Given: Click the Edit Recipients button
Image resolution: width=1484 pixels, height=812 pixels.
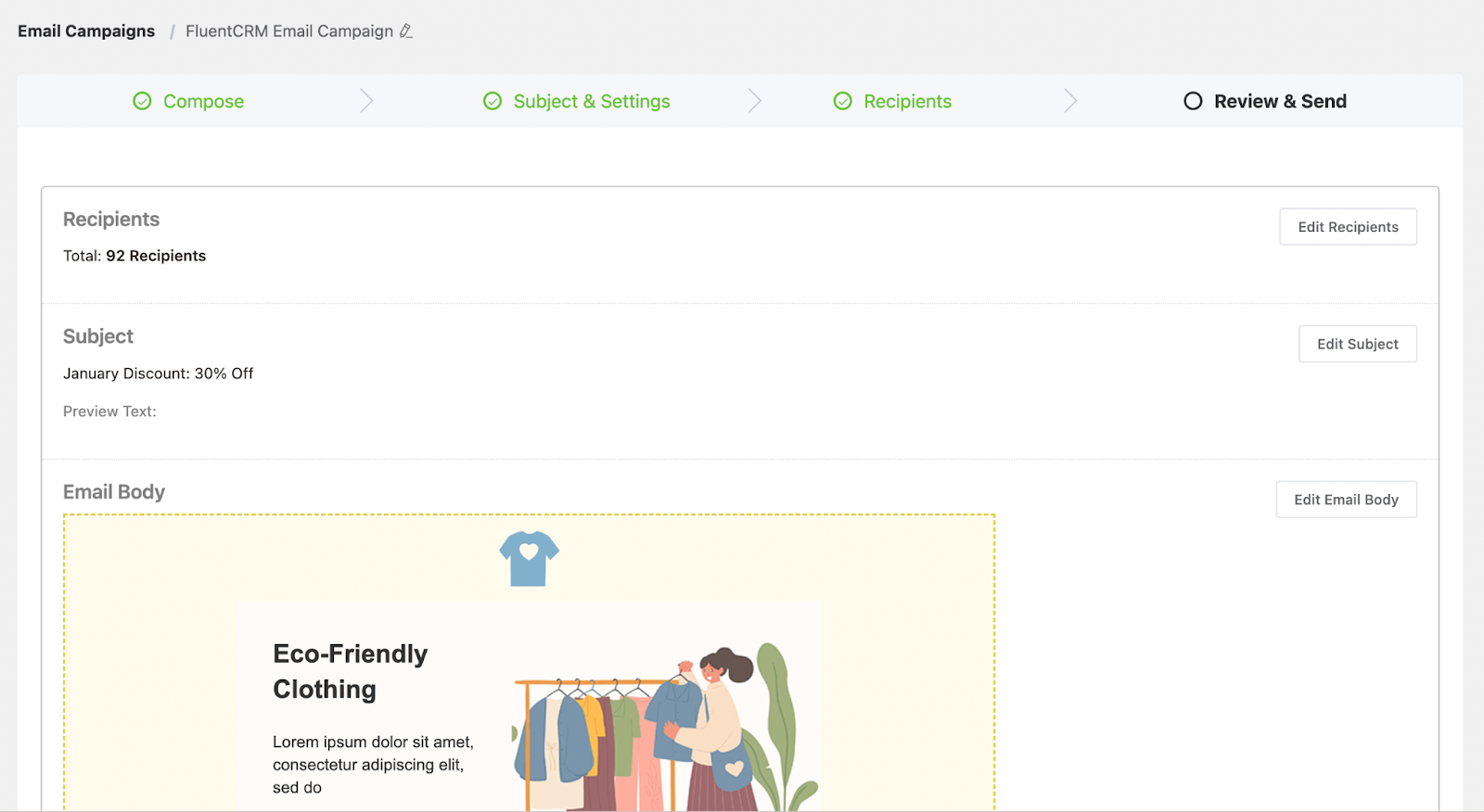Looking at the screenshot, I should click(1348, 227).
